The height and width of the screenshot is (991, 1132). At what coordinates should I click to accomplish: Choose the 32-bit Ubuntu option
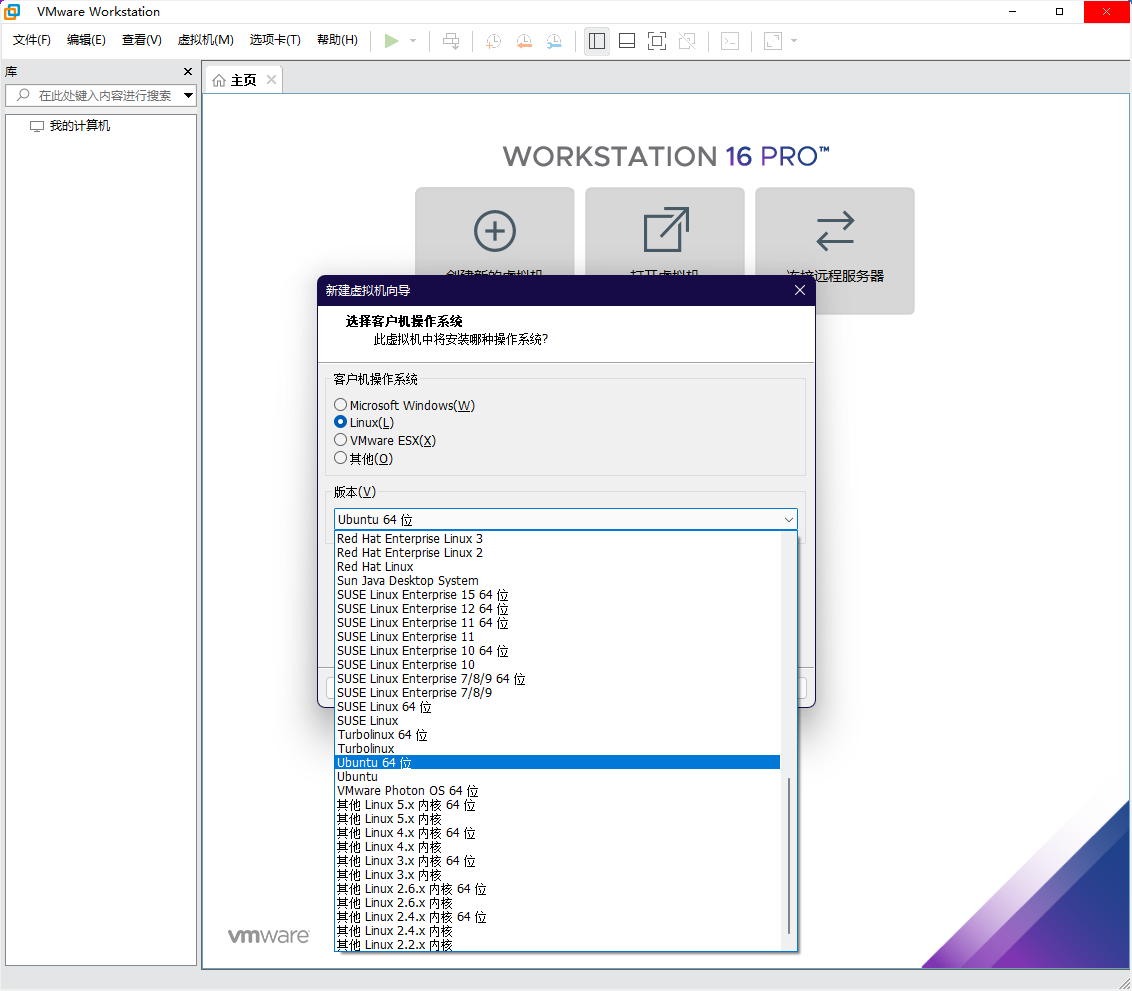coord(558,777)
